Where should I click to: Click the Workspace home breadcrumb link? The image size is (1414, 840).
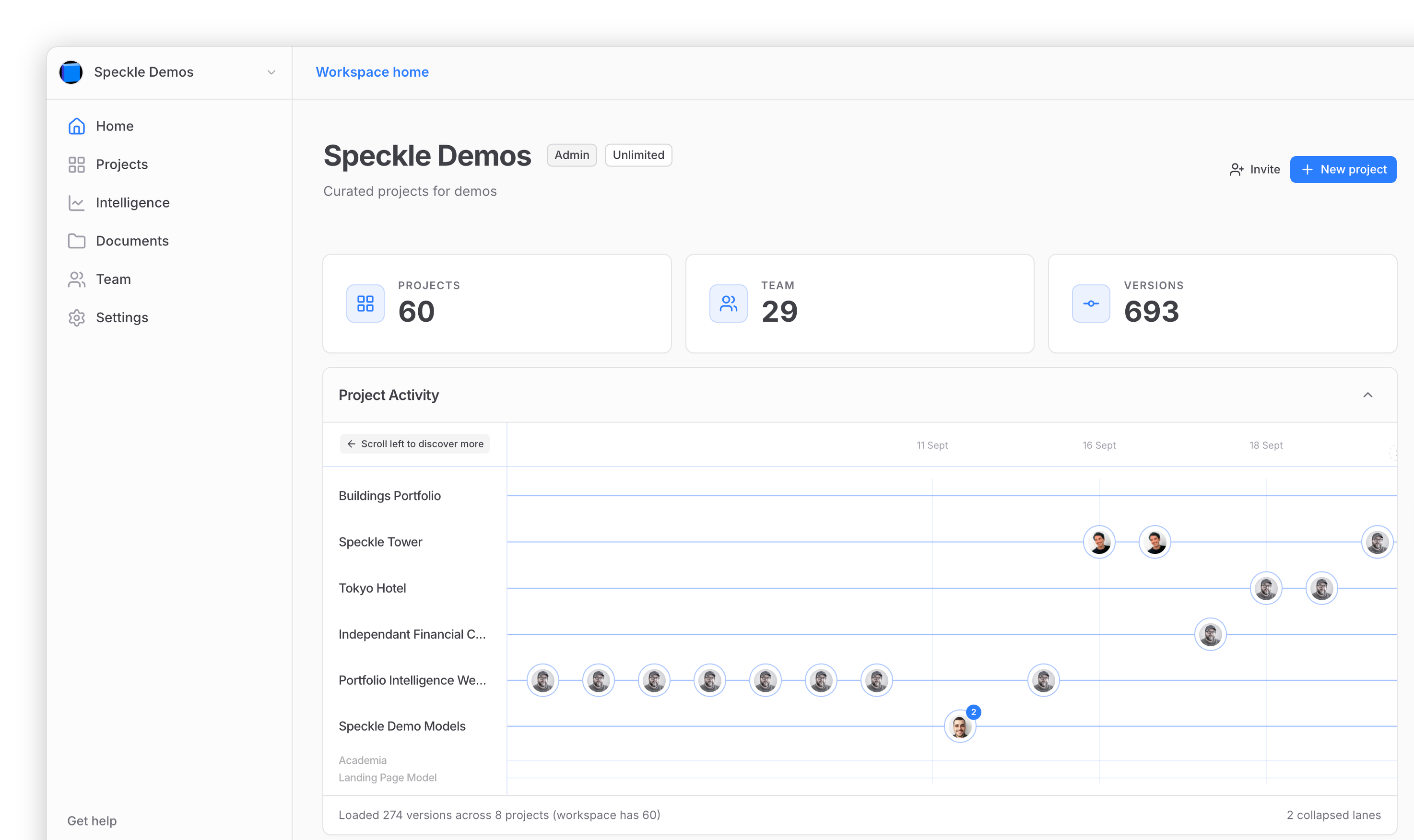(x=372, y=72)
